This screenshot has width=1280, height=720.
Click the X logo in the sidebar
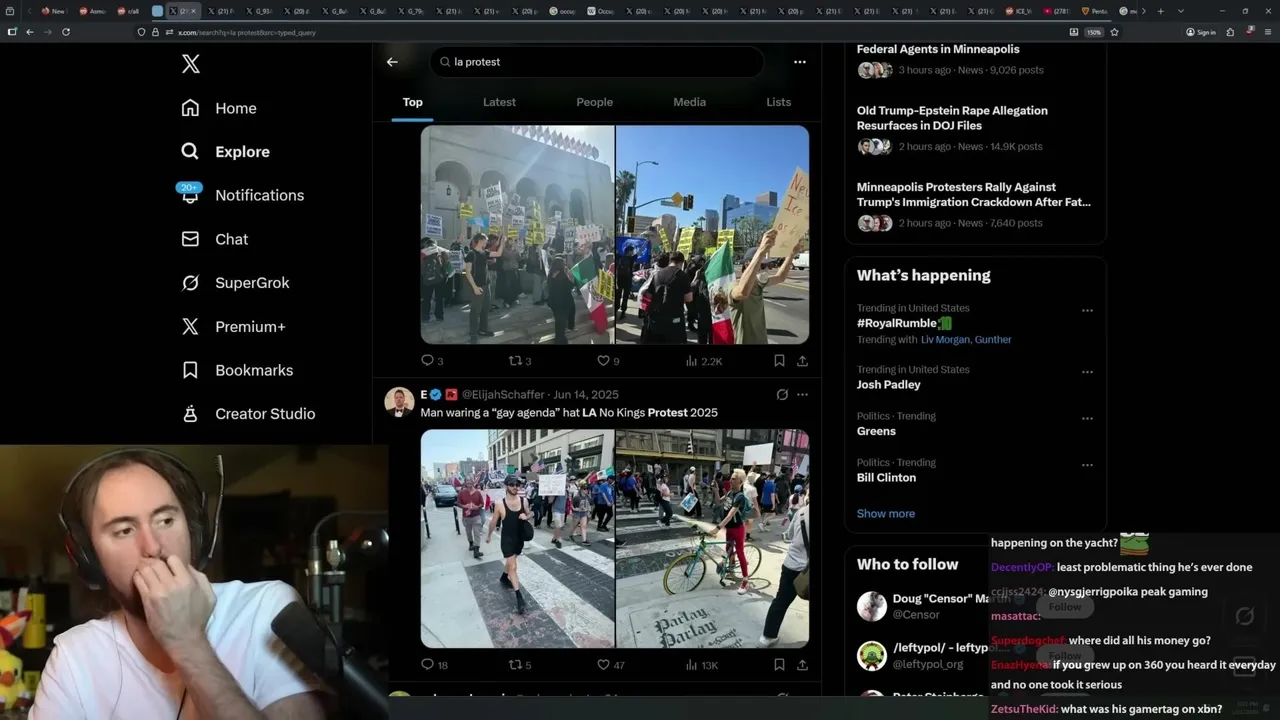[x=191, y=64]
